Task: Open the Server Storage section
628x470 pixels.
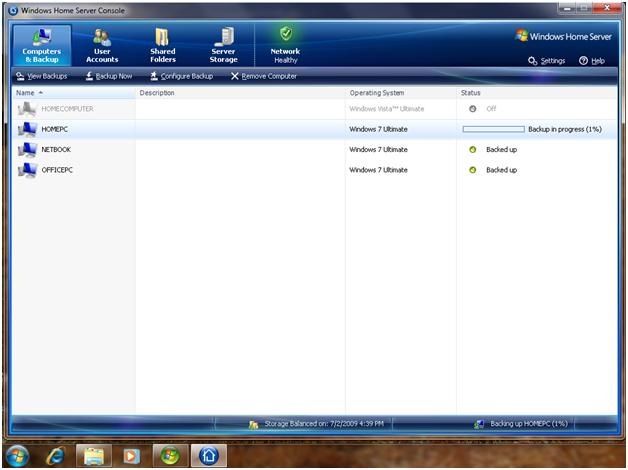Action: [223, 46]
